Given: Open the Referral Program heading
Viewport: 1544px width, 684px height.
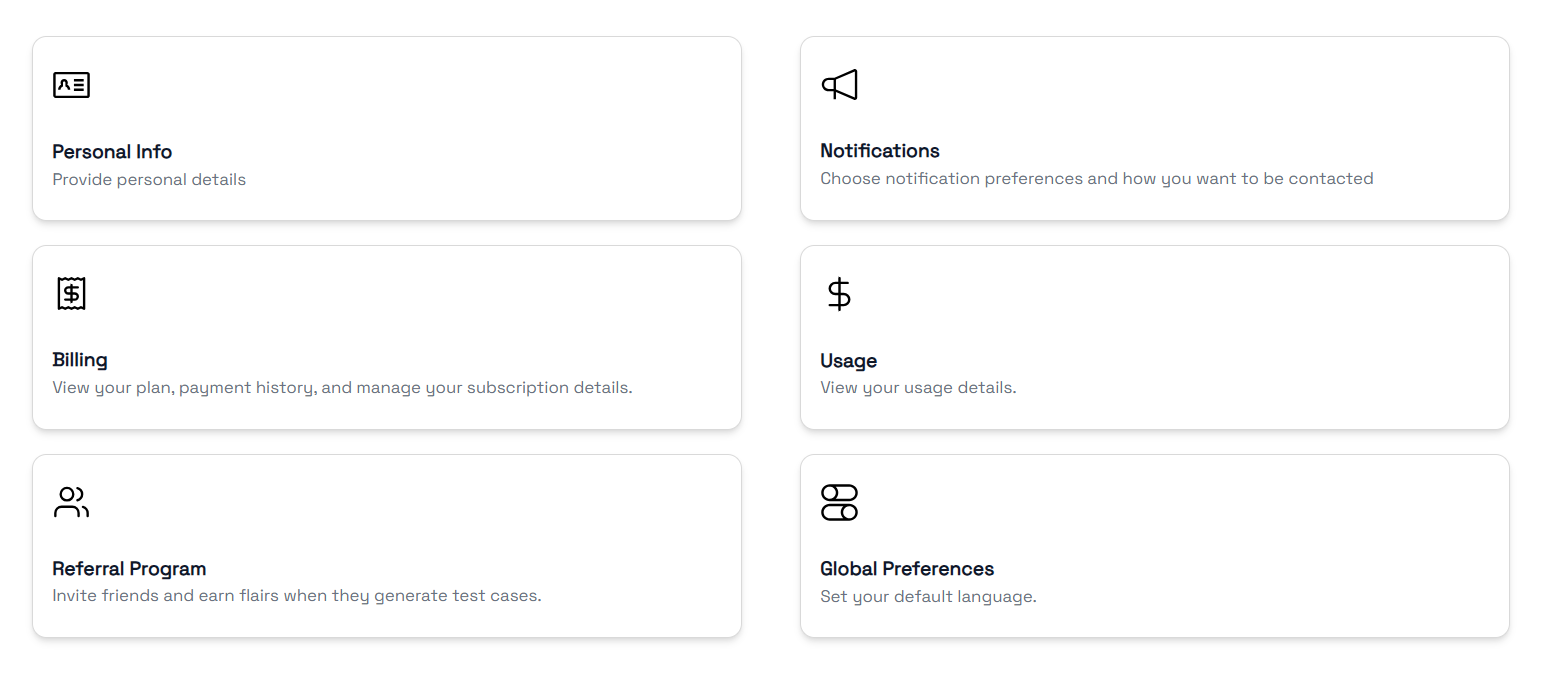Looking at the screenshot, I should click(129, 569).
